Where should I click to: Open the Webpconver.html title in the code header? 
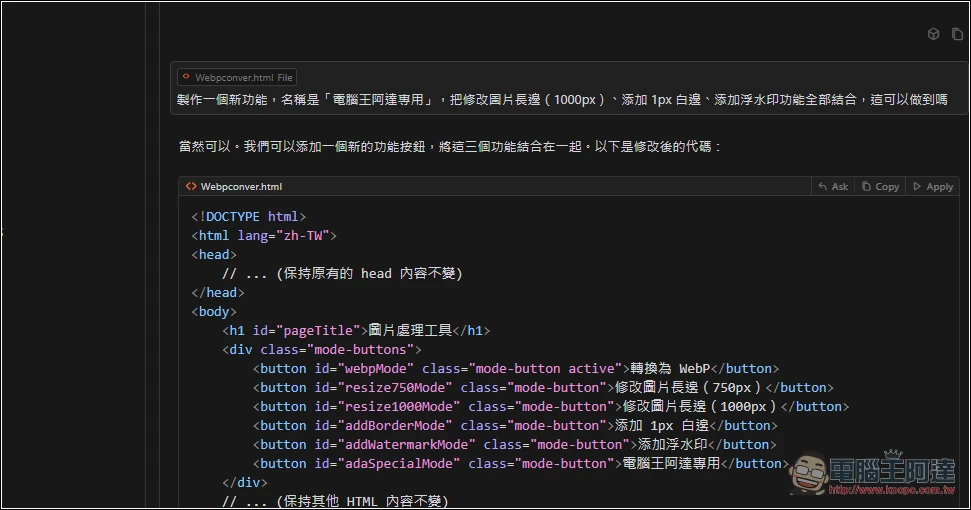[241, 186]
